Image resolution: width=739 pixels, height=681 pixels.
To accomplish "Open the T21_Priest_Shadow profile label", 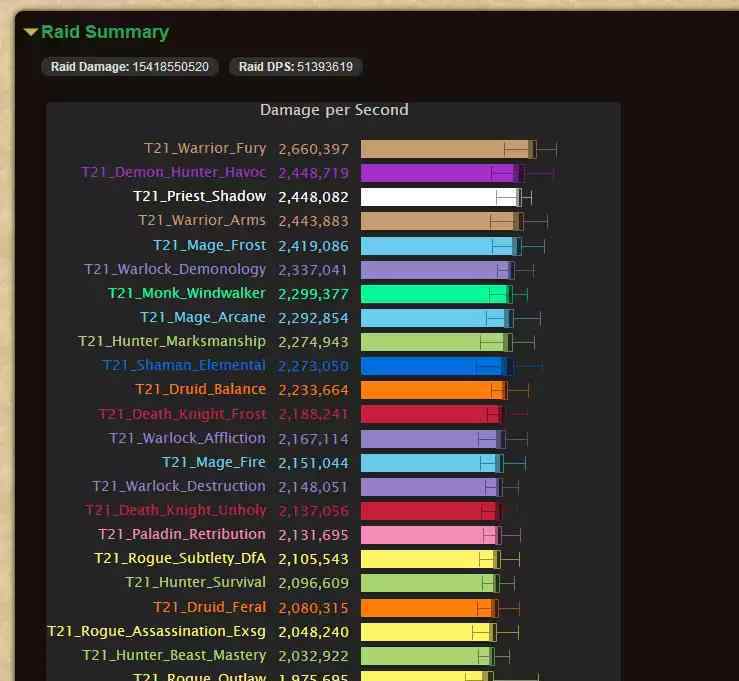I will [200, 197].
